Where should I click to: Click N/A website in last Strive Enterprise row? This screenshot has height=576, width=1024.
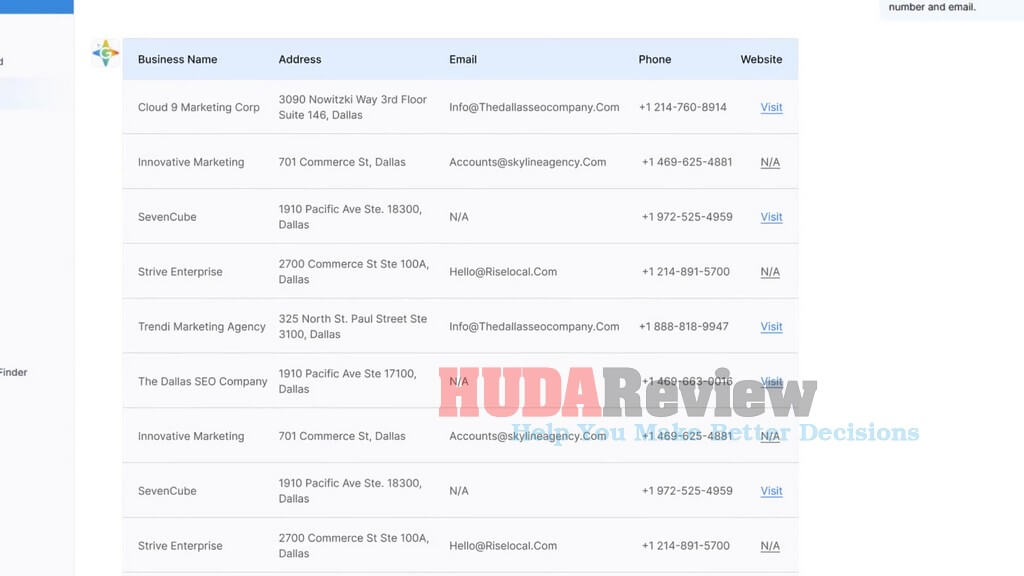pos(770,546)
